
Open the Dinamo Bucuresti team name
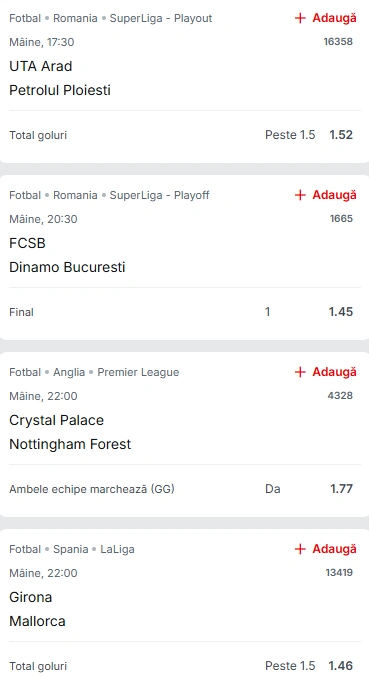pyautogui.click(x=67, y=267)
